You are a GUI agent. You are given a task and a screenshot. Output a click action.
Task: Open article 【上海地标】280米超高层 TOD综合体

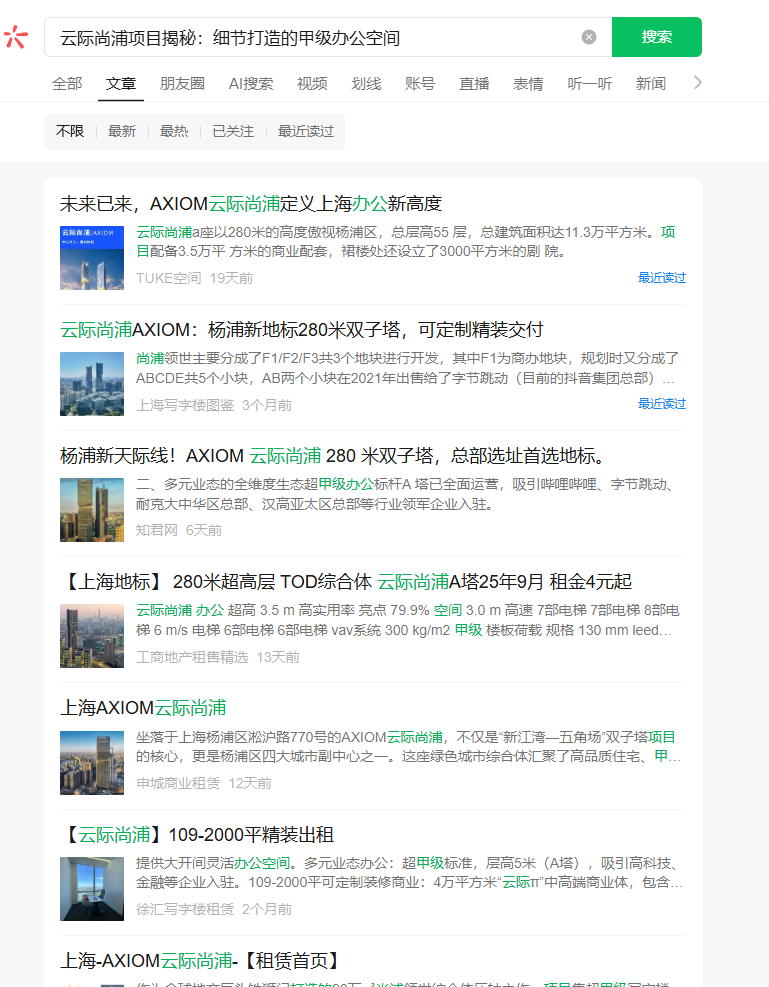(x=346, y=582)
